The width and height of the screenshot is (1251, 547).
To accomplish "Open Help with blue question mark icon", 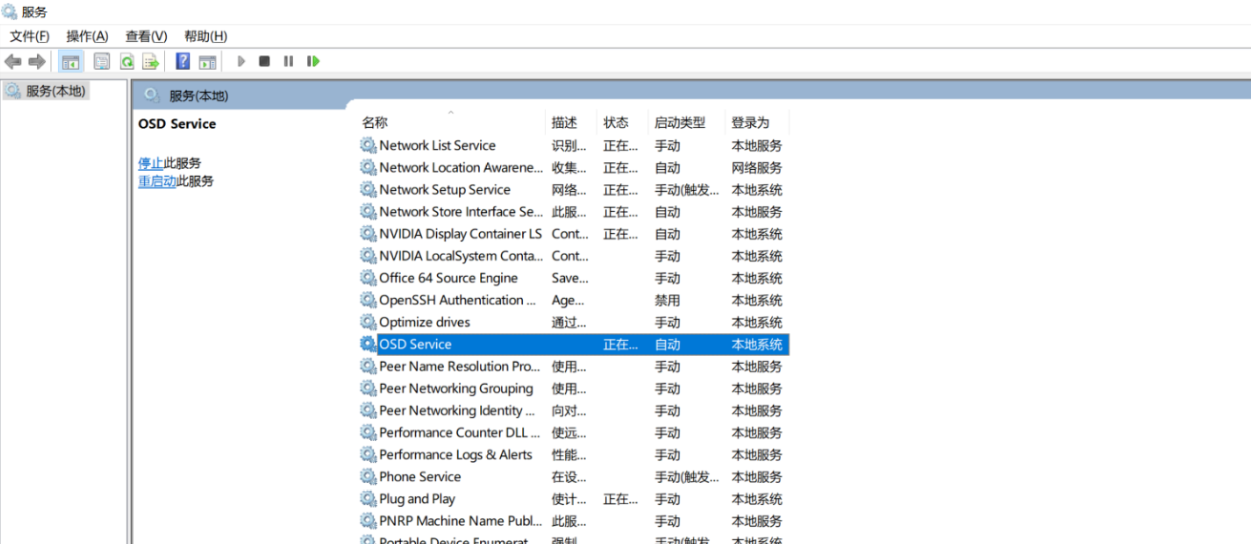I will [x=183, y=62].
